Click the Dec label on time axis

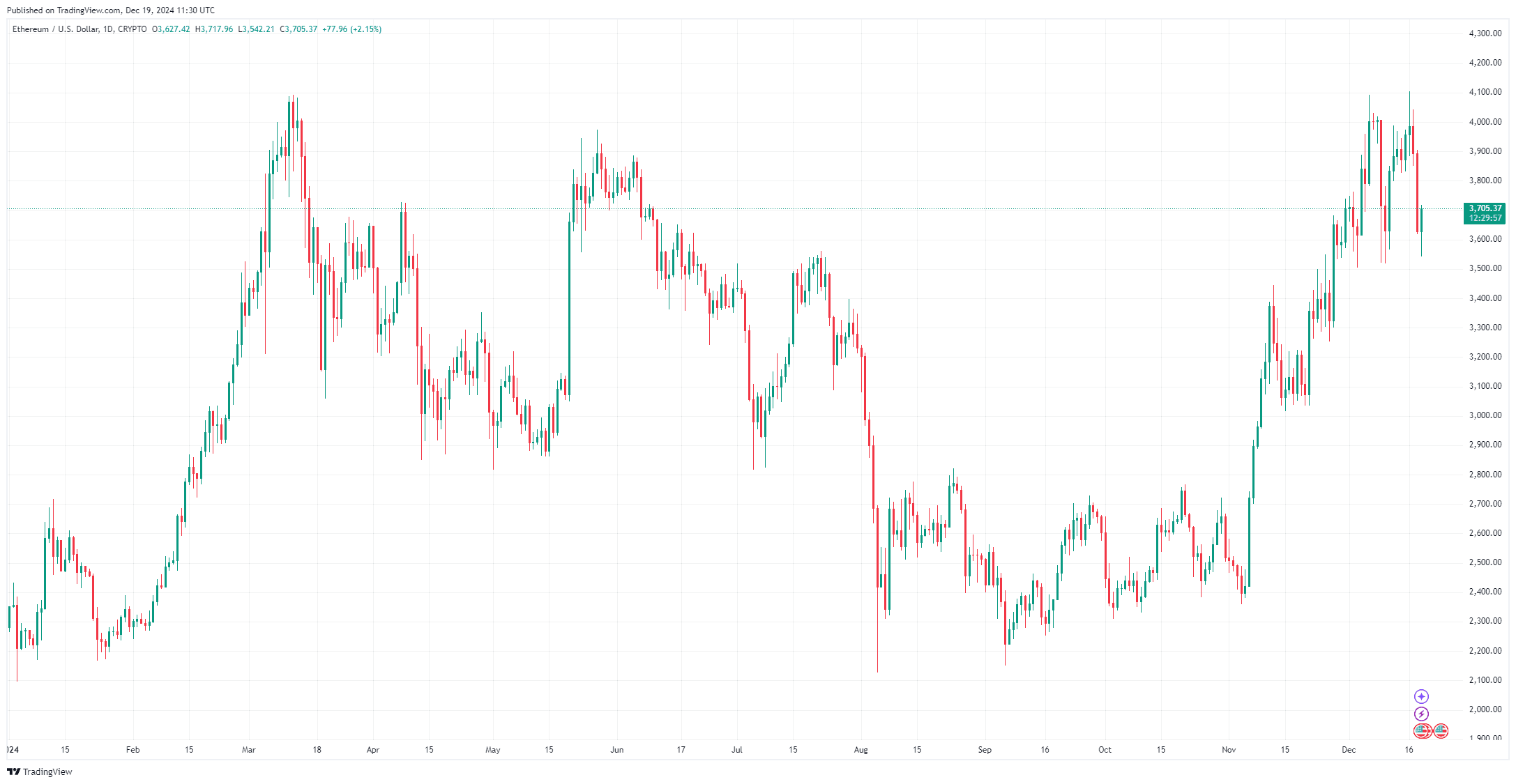(1349, 750)
